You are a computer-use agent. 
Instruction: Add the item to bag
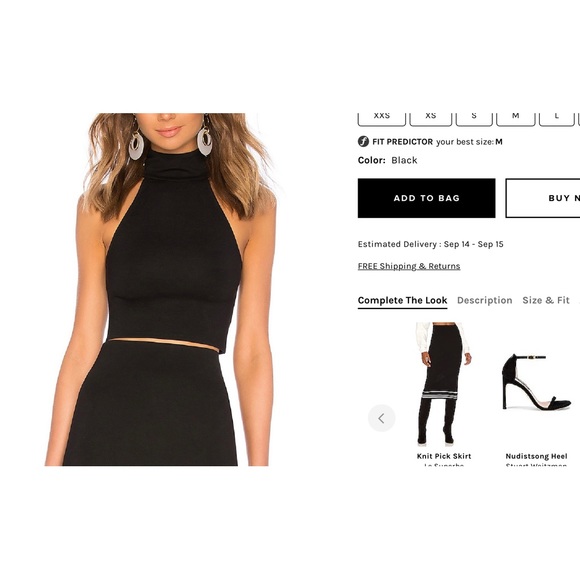tap(426, 198)
